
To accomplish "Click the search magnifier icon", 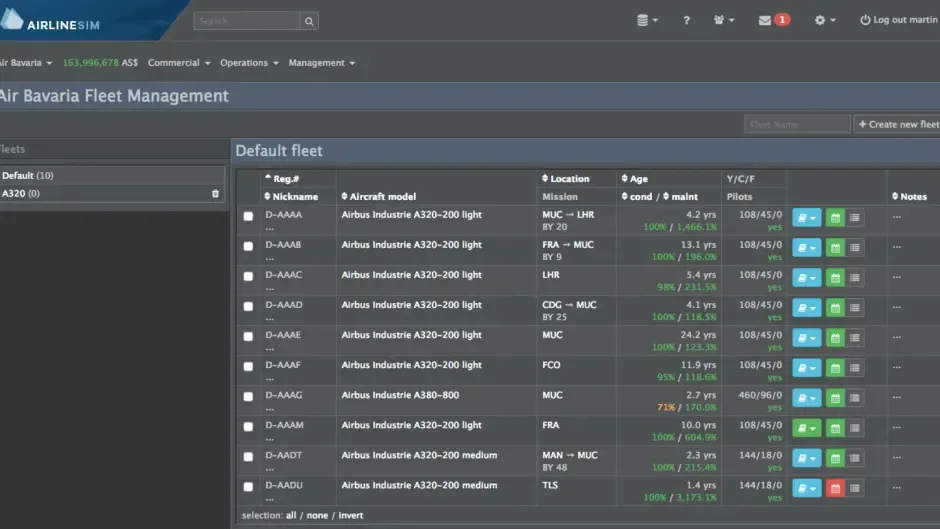I will [309, 21].
